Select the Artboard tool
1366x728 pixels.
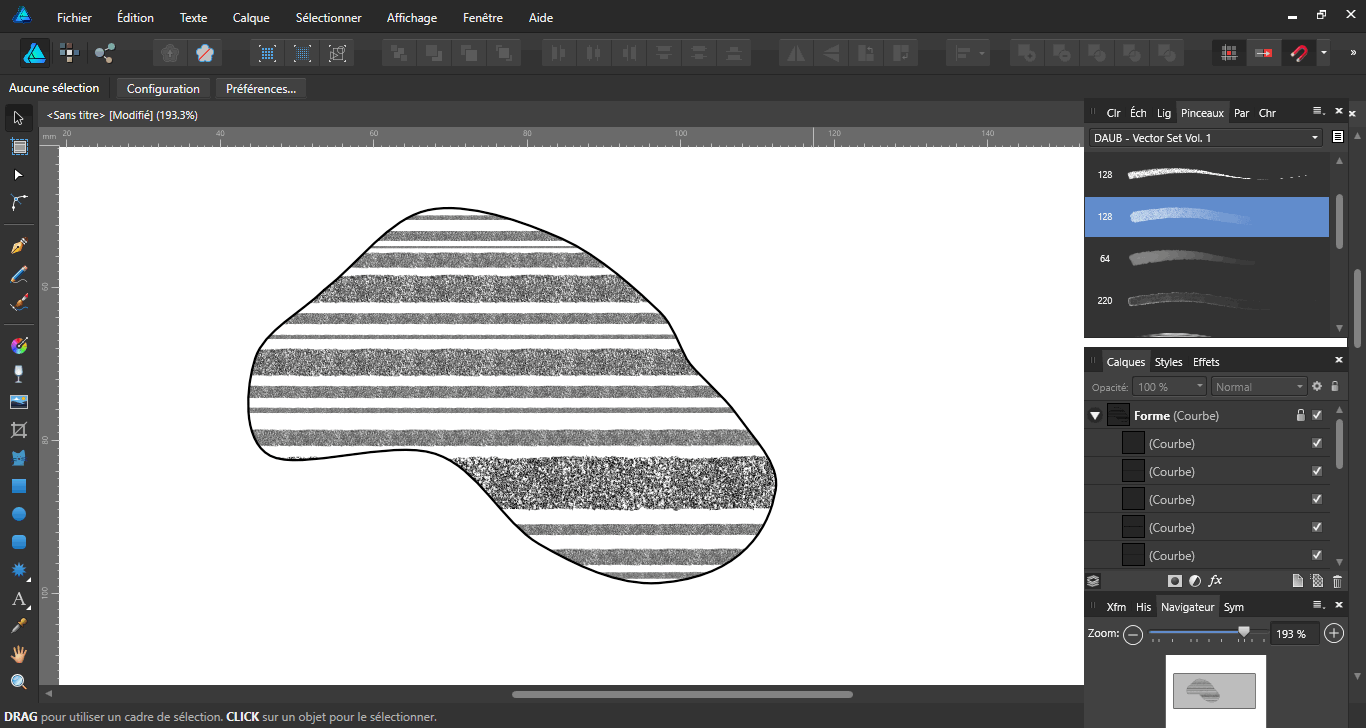tap(18, 146)
